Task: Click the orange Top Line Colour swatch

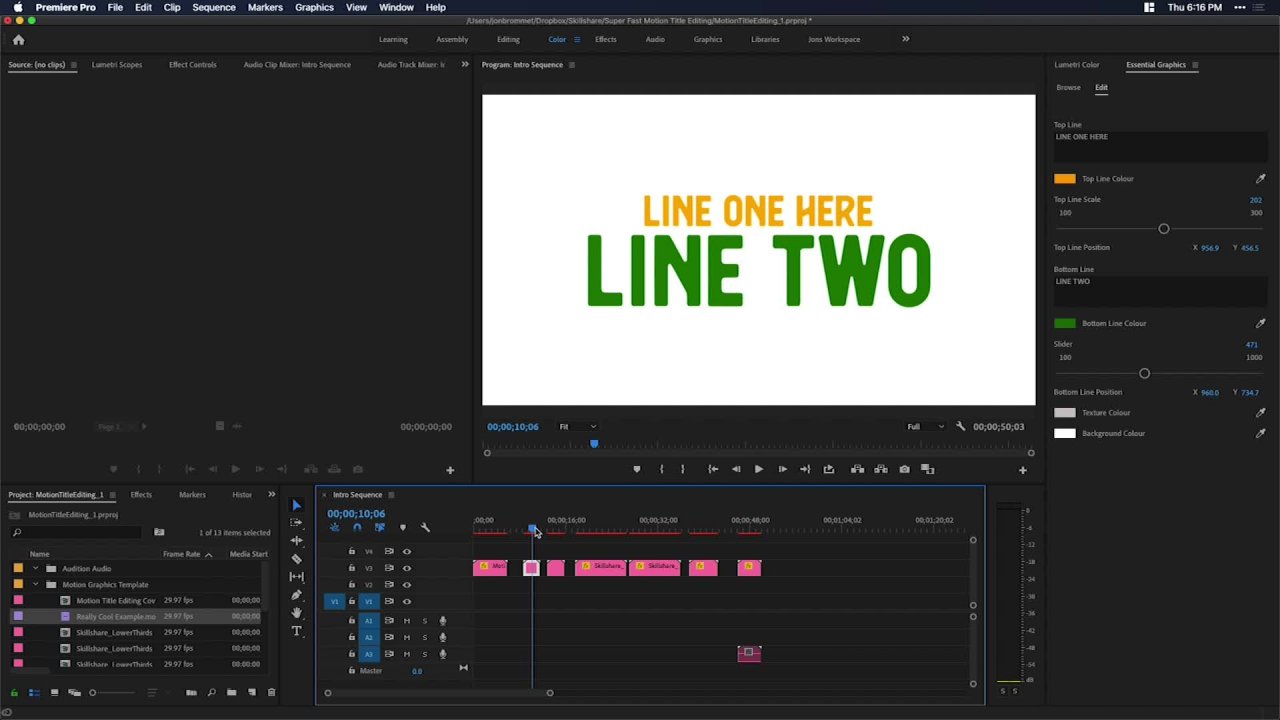Action: pos(1064,179)
